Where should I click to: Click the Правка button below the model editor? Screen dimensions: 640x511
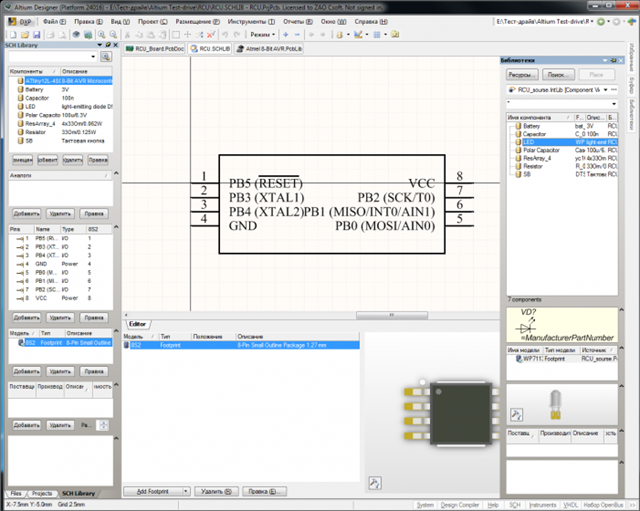[x=264, y=491]
